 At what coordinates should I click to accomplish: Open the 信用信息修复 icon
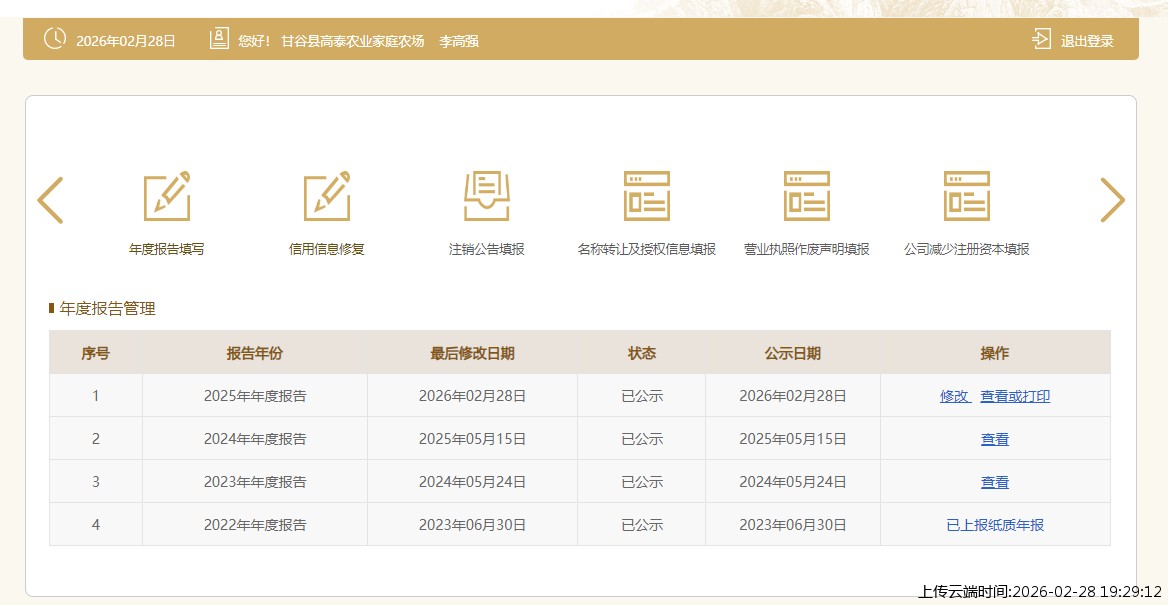point(327,196)
